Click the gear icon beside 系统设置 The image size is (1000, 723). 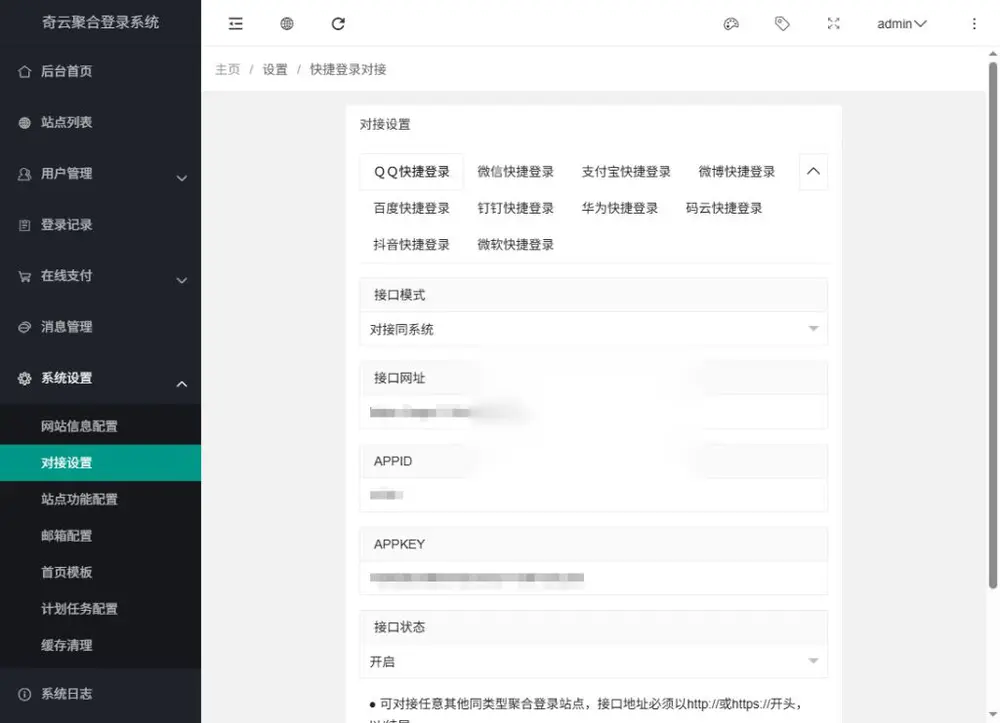tap(24, 378)
